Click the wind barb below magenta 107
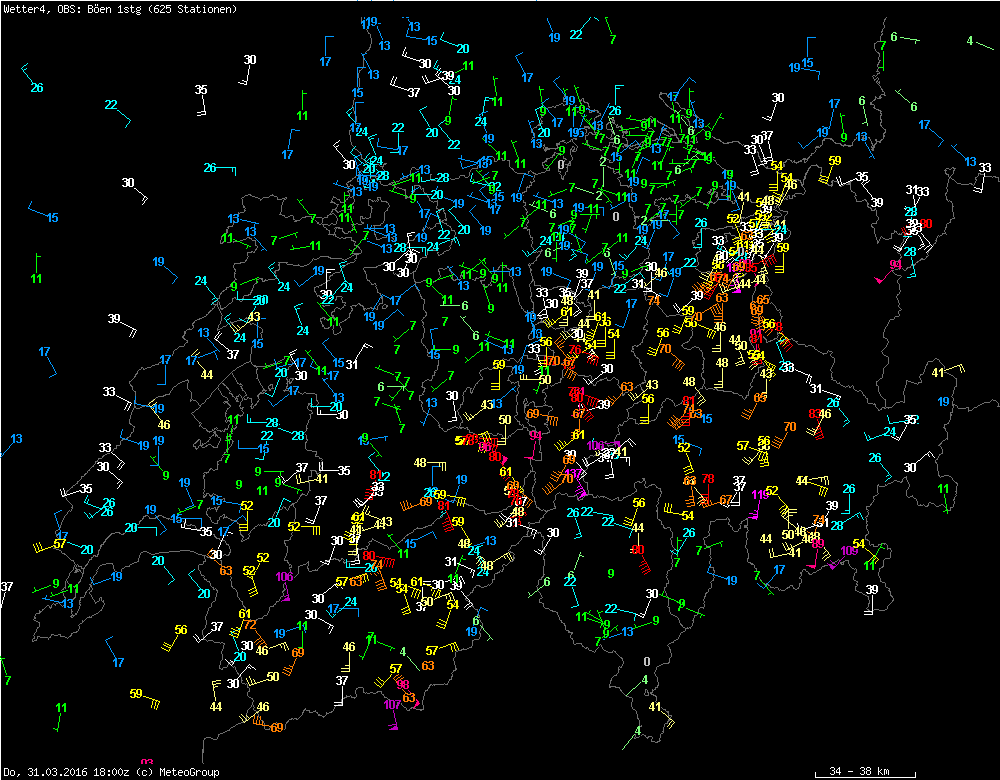 [x=394, y=724]
